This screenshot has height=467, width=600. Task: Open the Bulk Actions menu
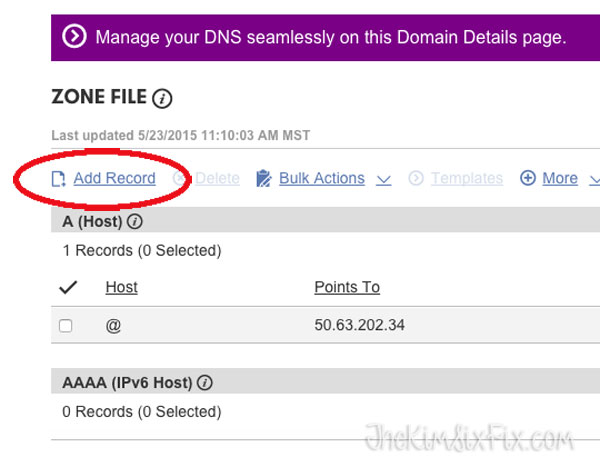[321, 179]
